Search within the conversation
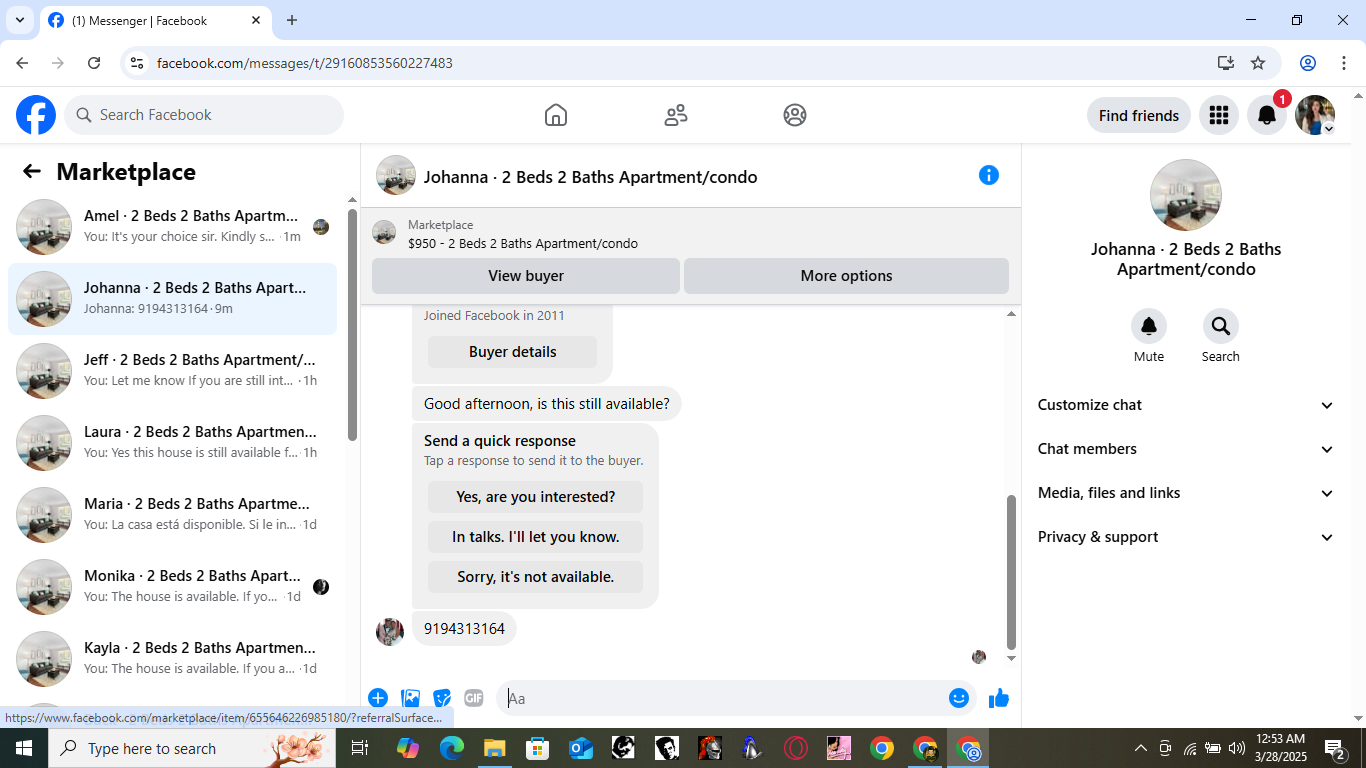Screen dimensions: 1366x768 pos(1221,326)
